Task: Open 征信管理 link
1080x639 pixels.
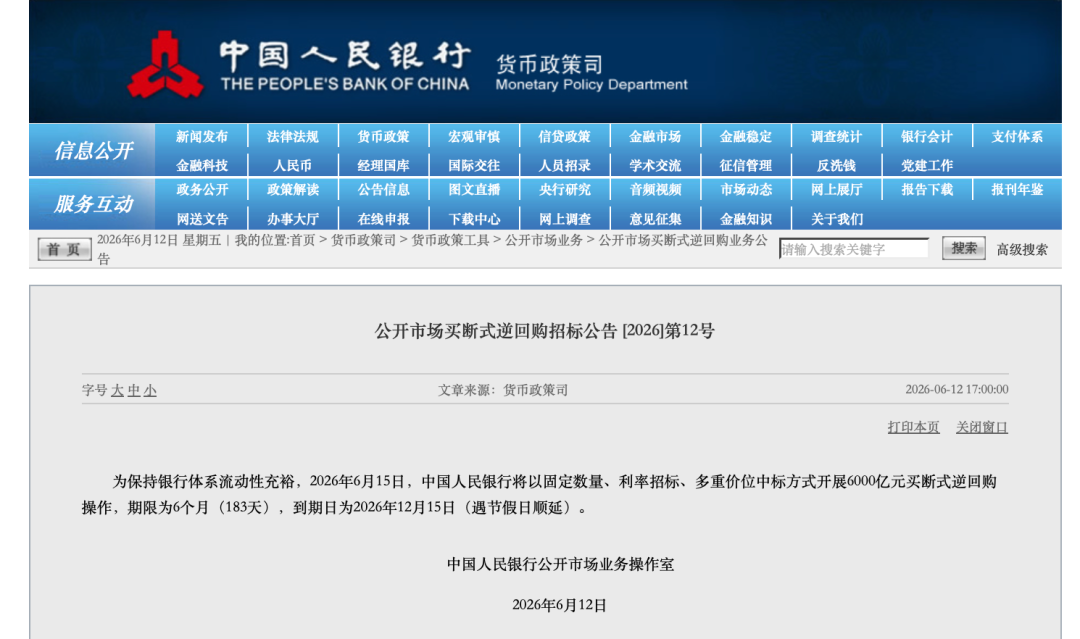Action: (x=746, y=166)
